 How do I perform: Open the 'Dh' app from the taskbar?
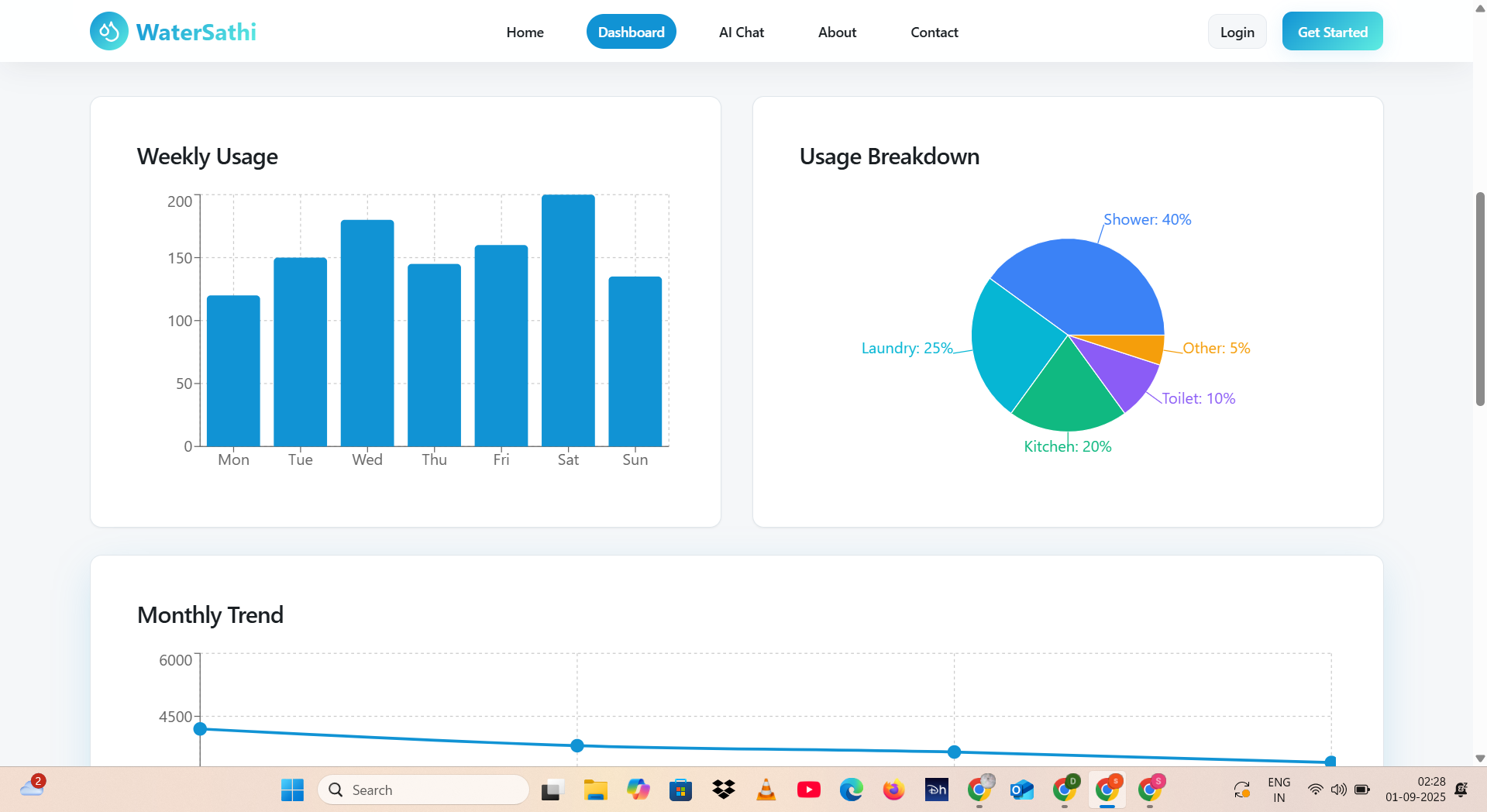point(936,790)
